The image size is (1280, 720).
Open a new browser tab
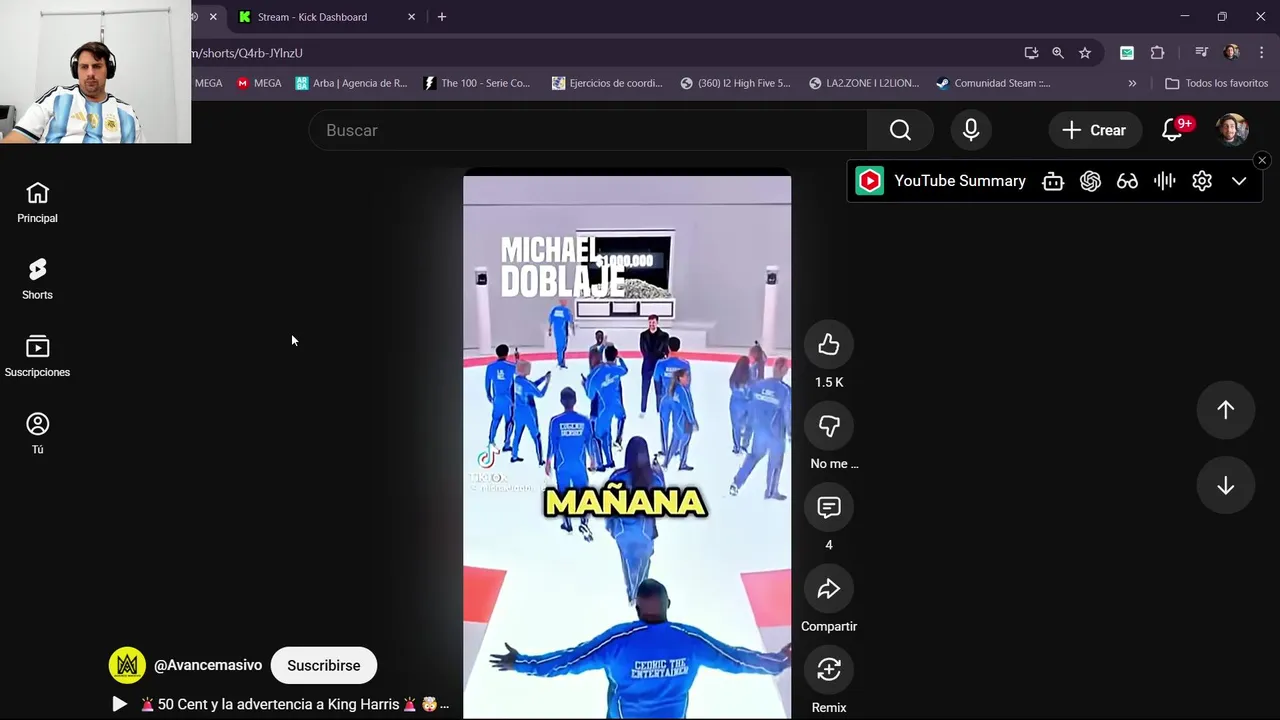click(x=442, y=17)
